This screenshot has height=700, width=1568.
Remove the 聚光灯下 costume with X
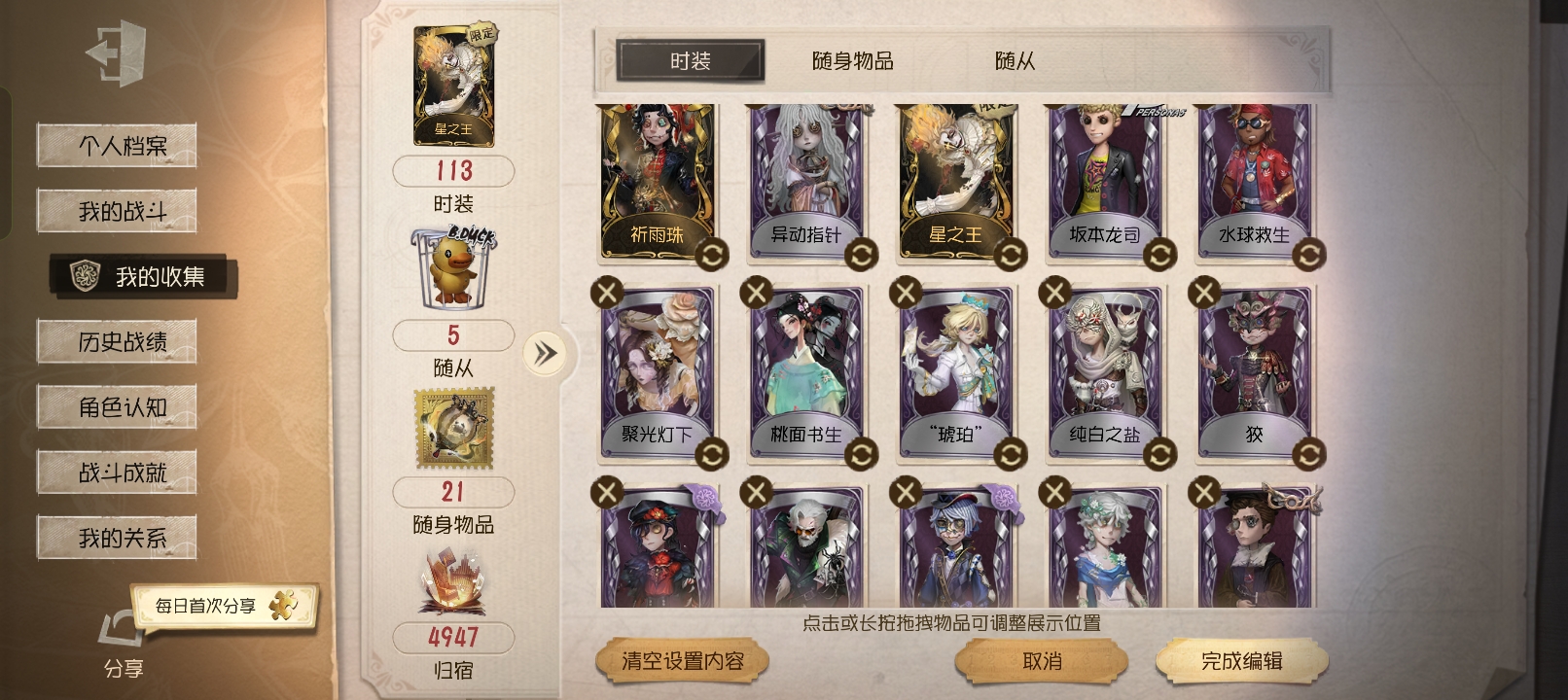click(607, 292)
